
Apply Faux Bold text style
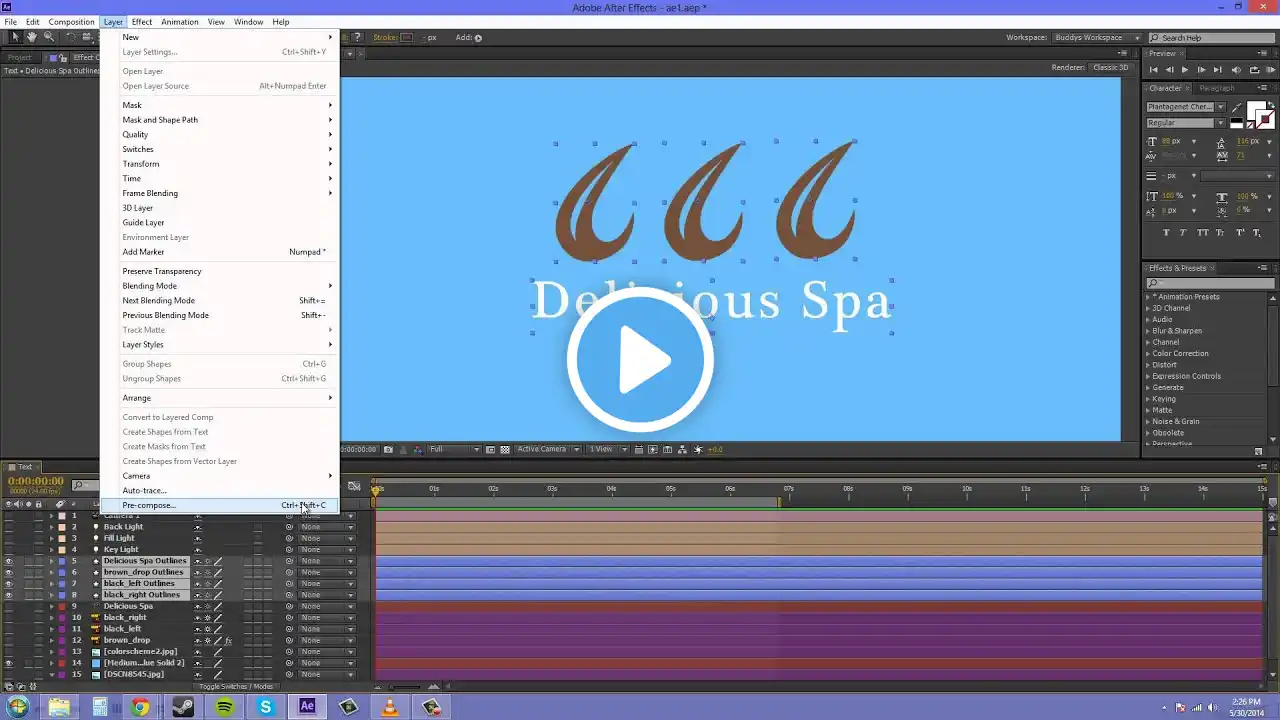(x=1166, y=232)
